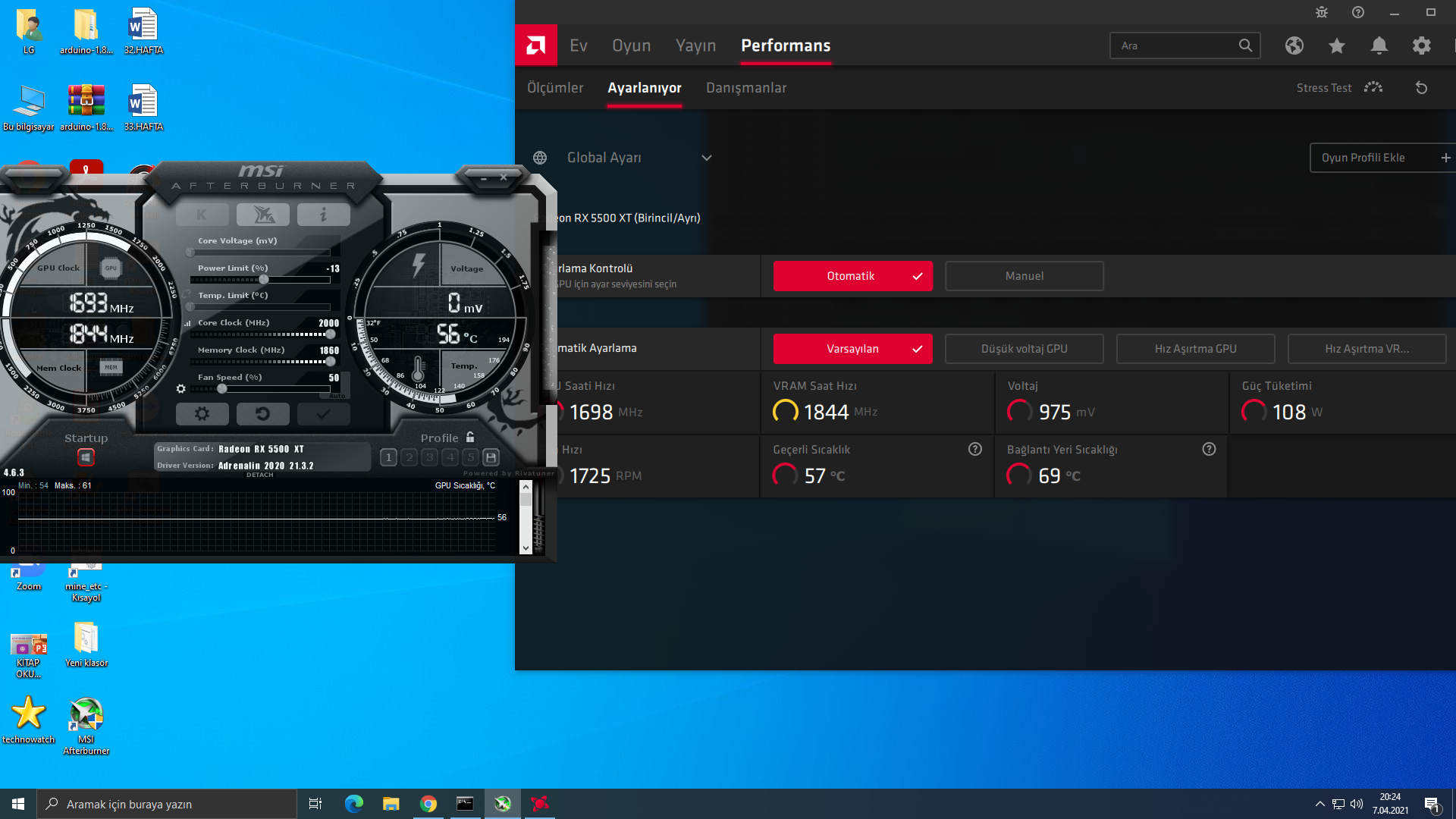The image size is (1456, 819).
Task: Expand Global Ayarı dropdown chevron
Action: pyautogui.click(x=706, y=158)
